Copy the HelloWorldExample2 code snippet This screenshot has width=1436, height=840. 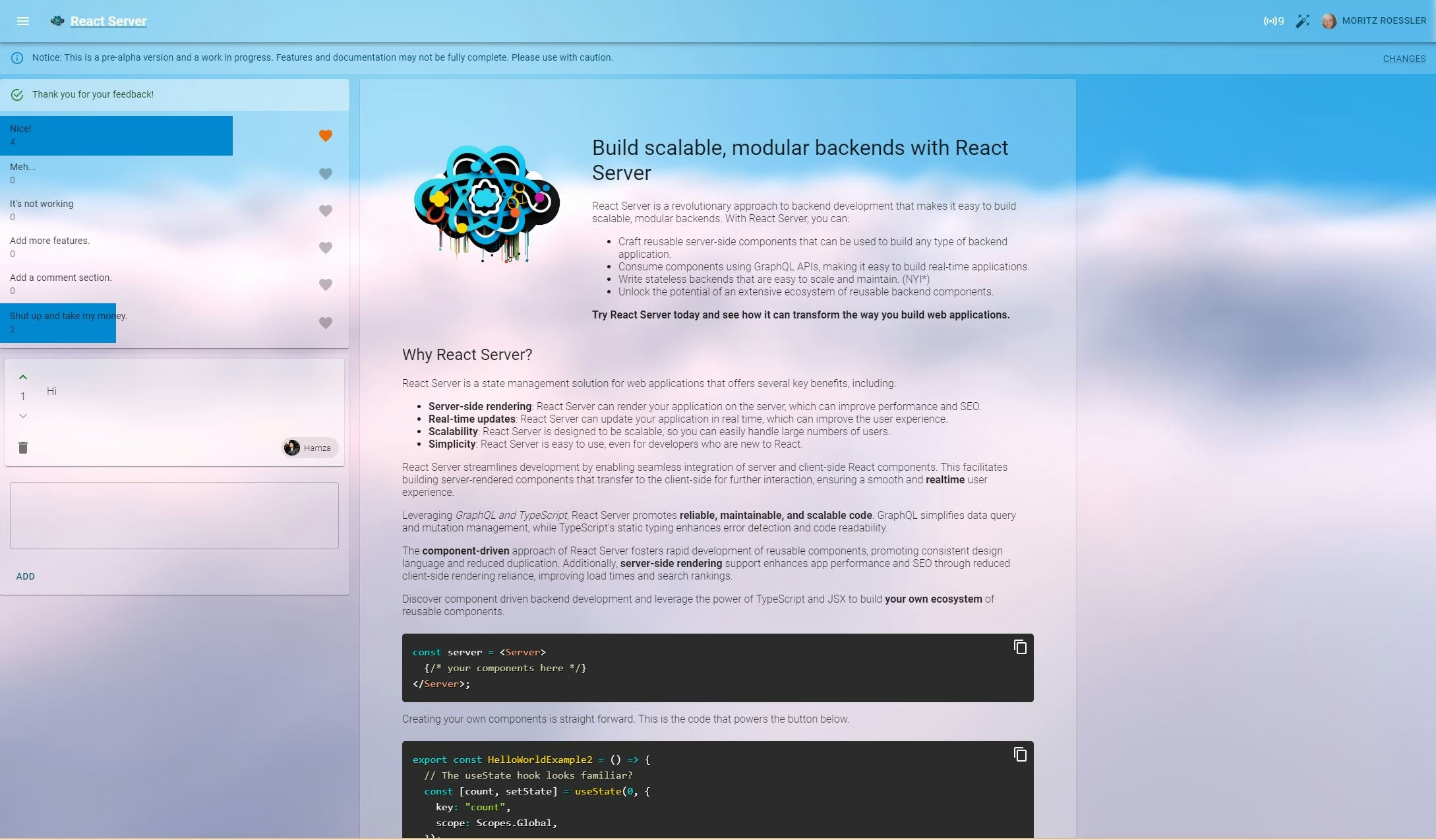tap(1020, 754)
